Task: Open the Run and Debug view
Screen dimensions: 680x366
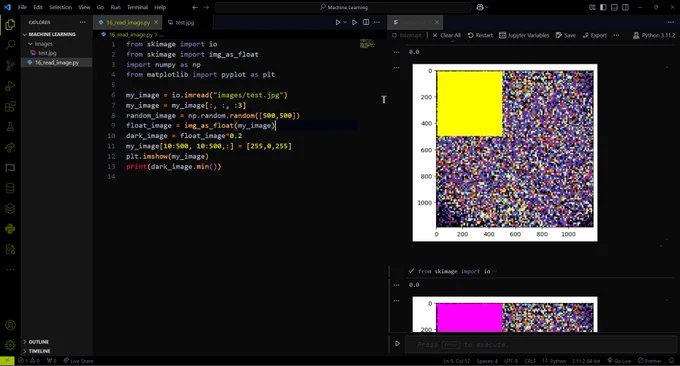Action: click(x=10, y=86)
